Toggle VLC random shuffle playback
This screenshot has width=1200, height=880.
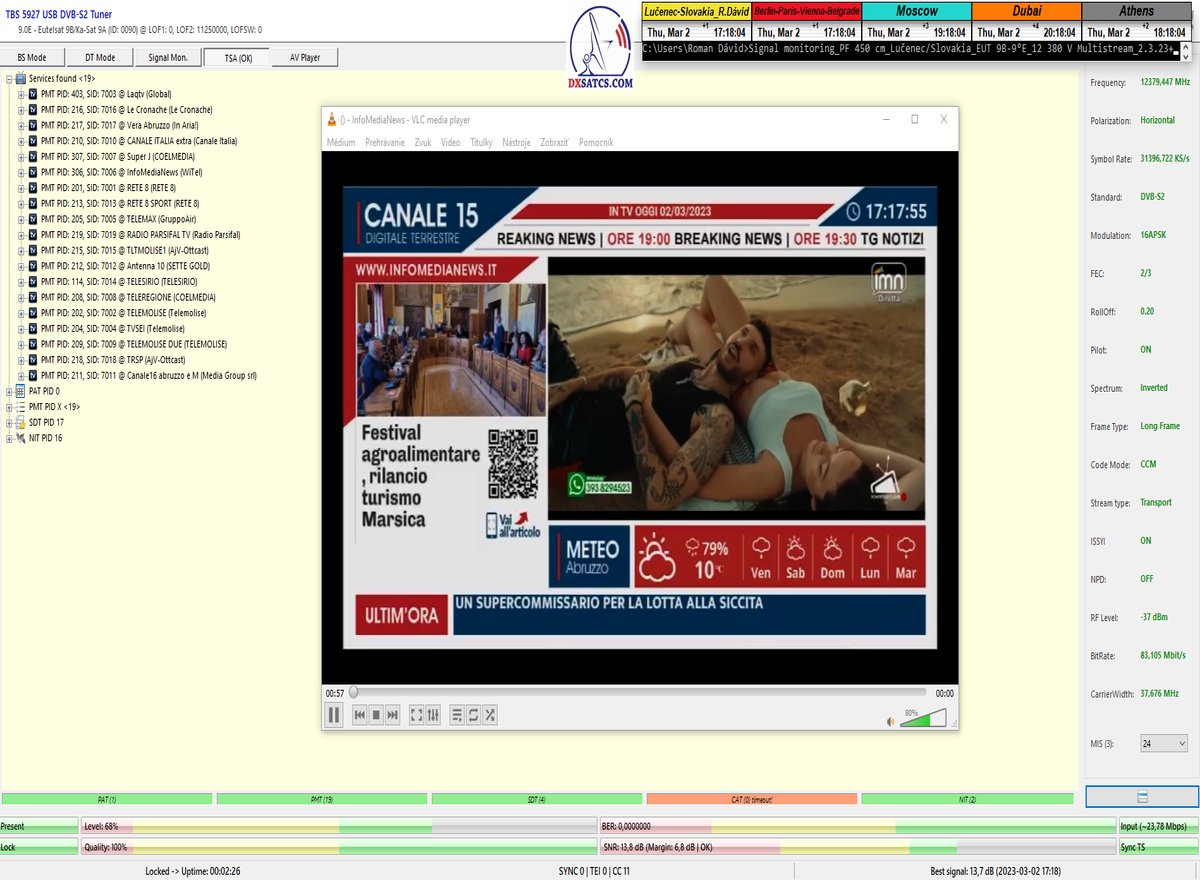(x=490, y=715)
